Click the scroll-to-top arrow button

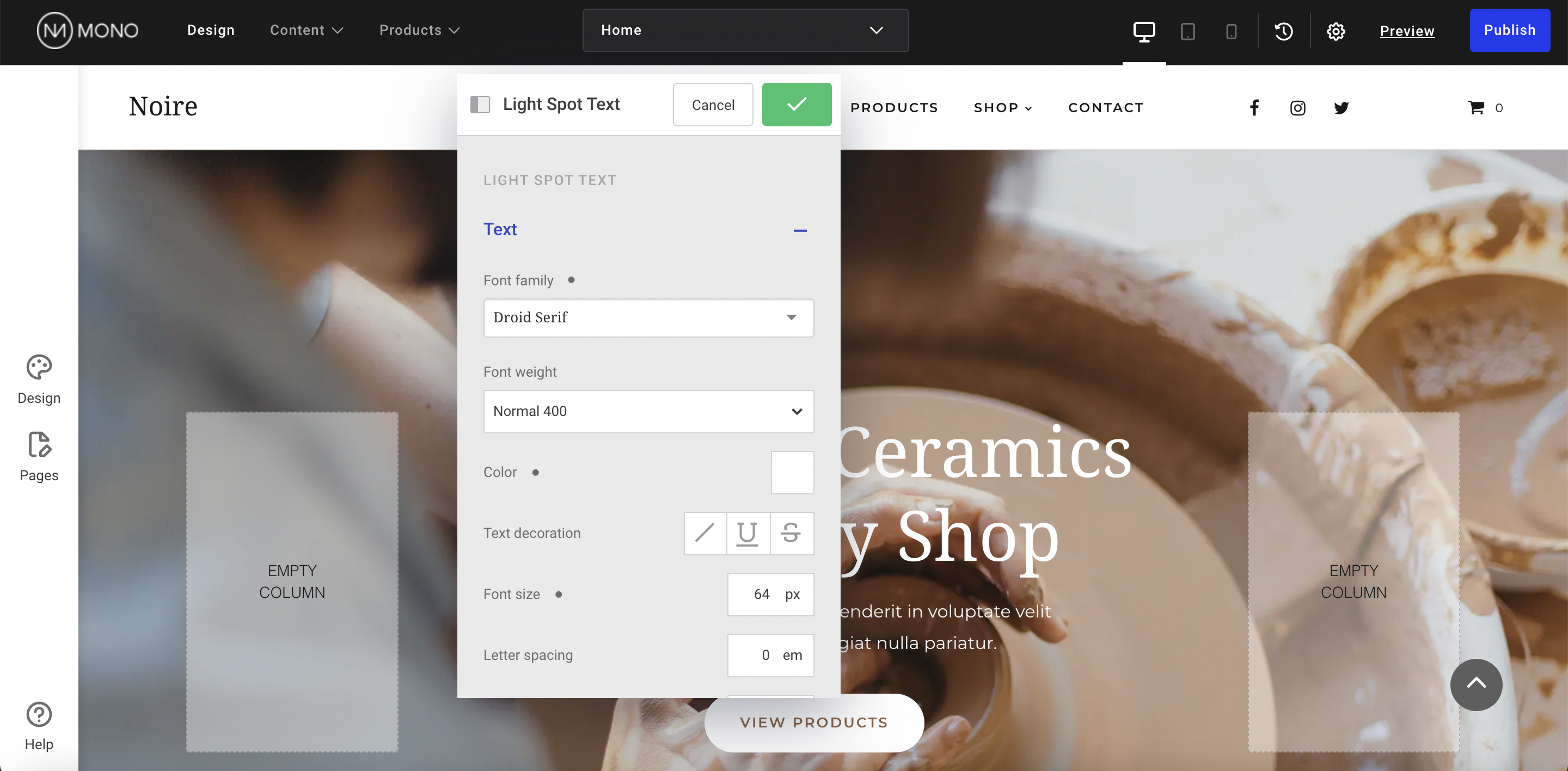coord(1475,684)
